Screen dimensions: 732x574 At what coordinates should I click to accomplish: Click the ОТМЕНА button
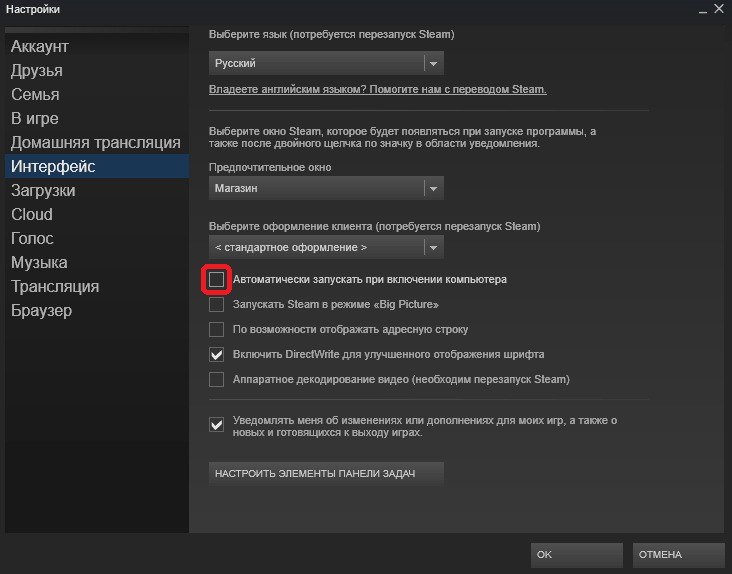[x=678, y=555]
